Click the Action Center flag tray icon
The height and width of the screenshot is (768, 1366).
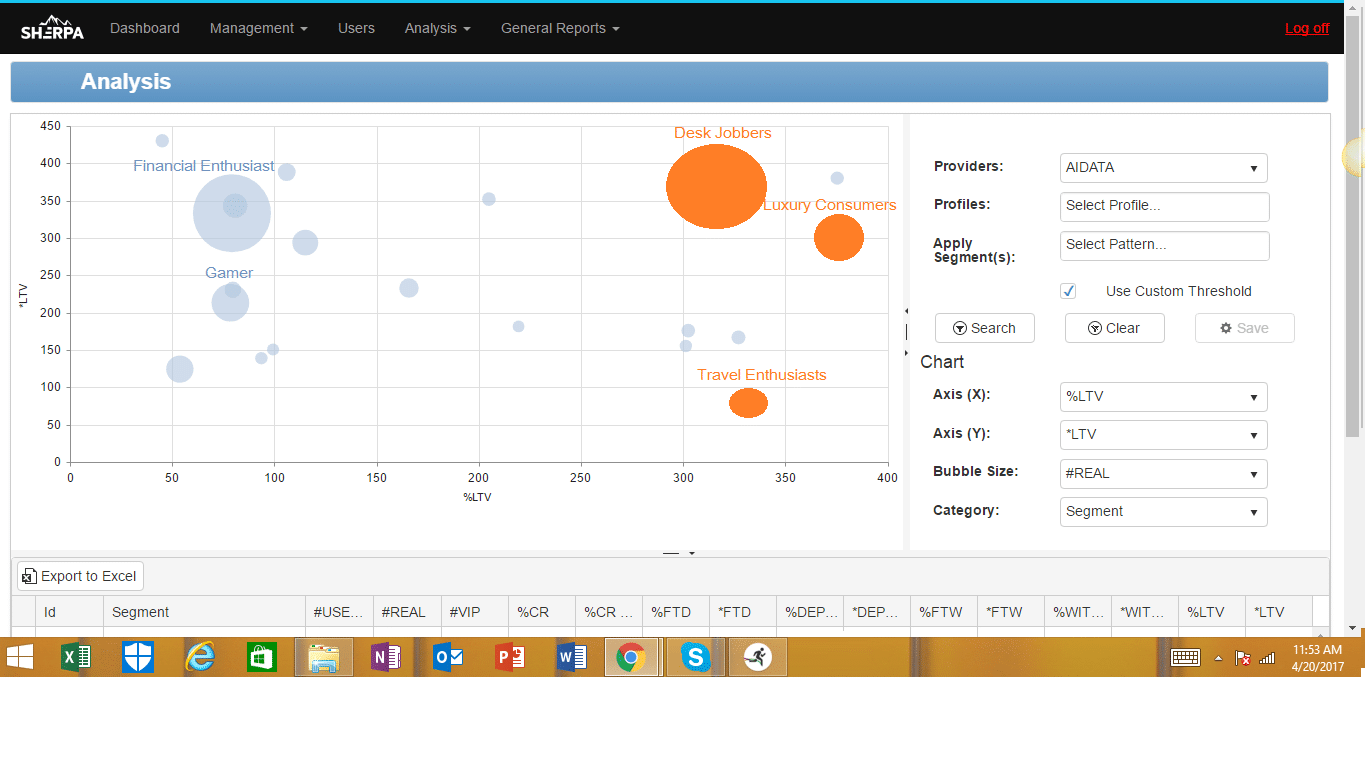point(1243,658)
